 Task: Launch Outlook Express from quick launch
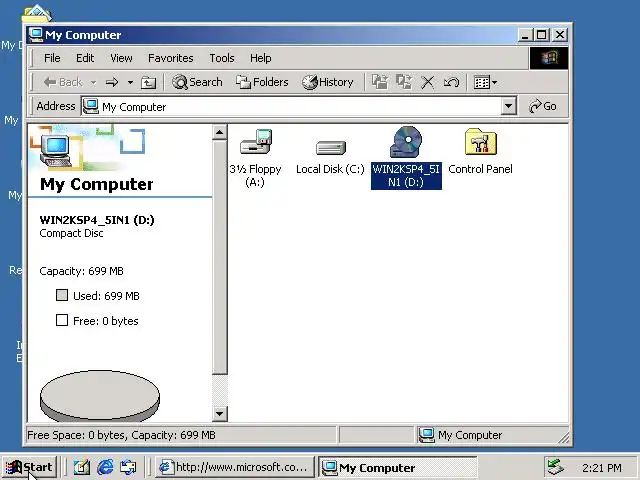tap(128, 467)
